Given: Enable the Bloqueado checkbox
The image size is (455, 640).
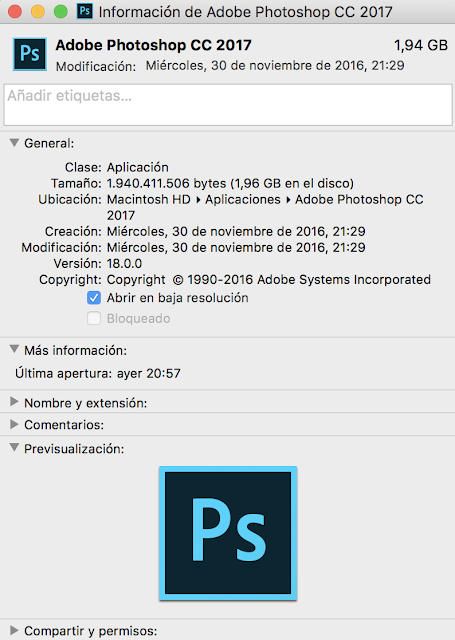Looking at the screenshot, I should pos(94,318).
